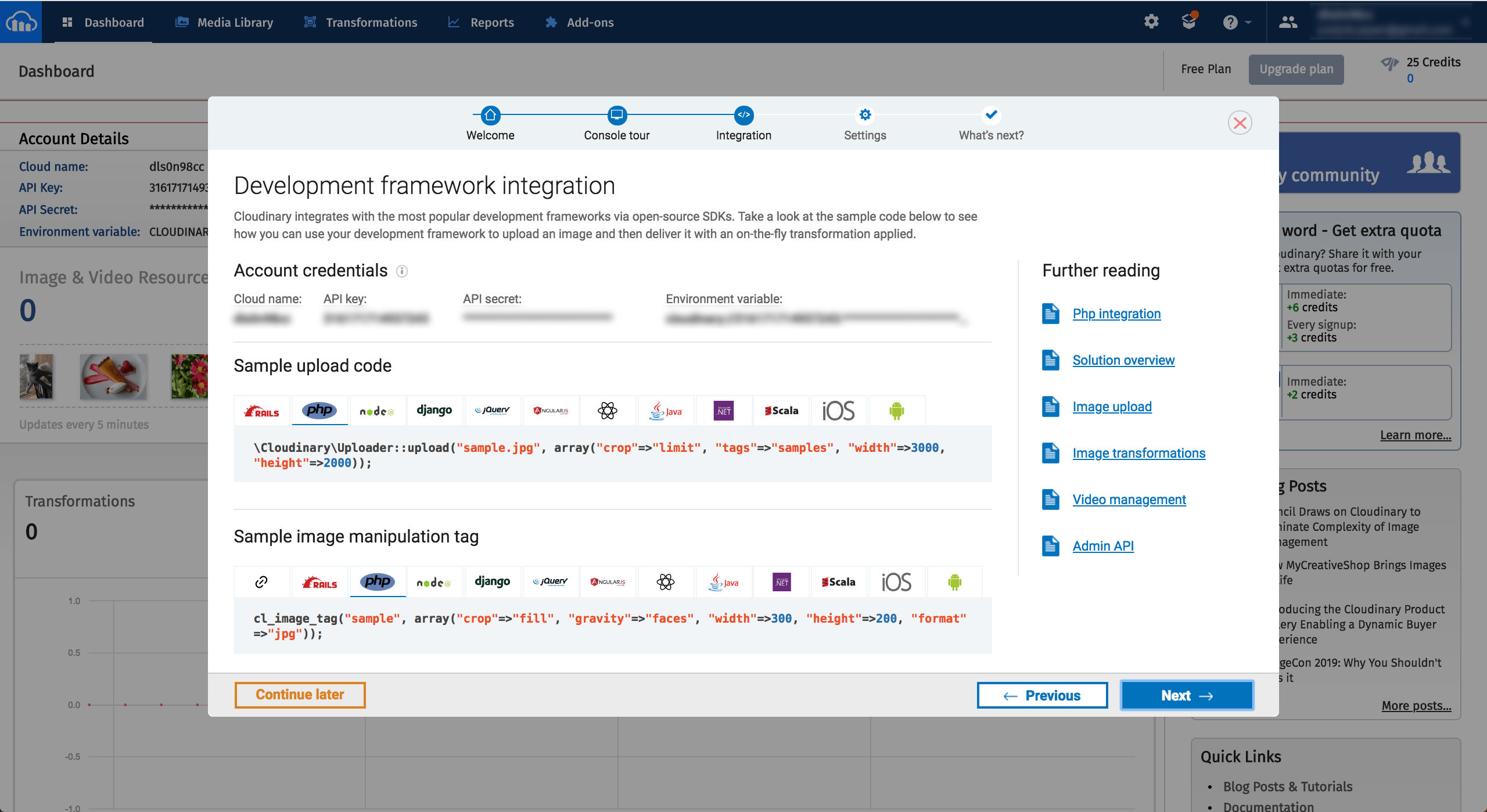Click the Django framework icon
The image size is (1487, 812).
[x=435, y=409]
